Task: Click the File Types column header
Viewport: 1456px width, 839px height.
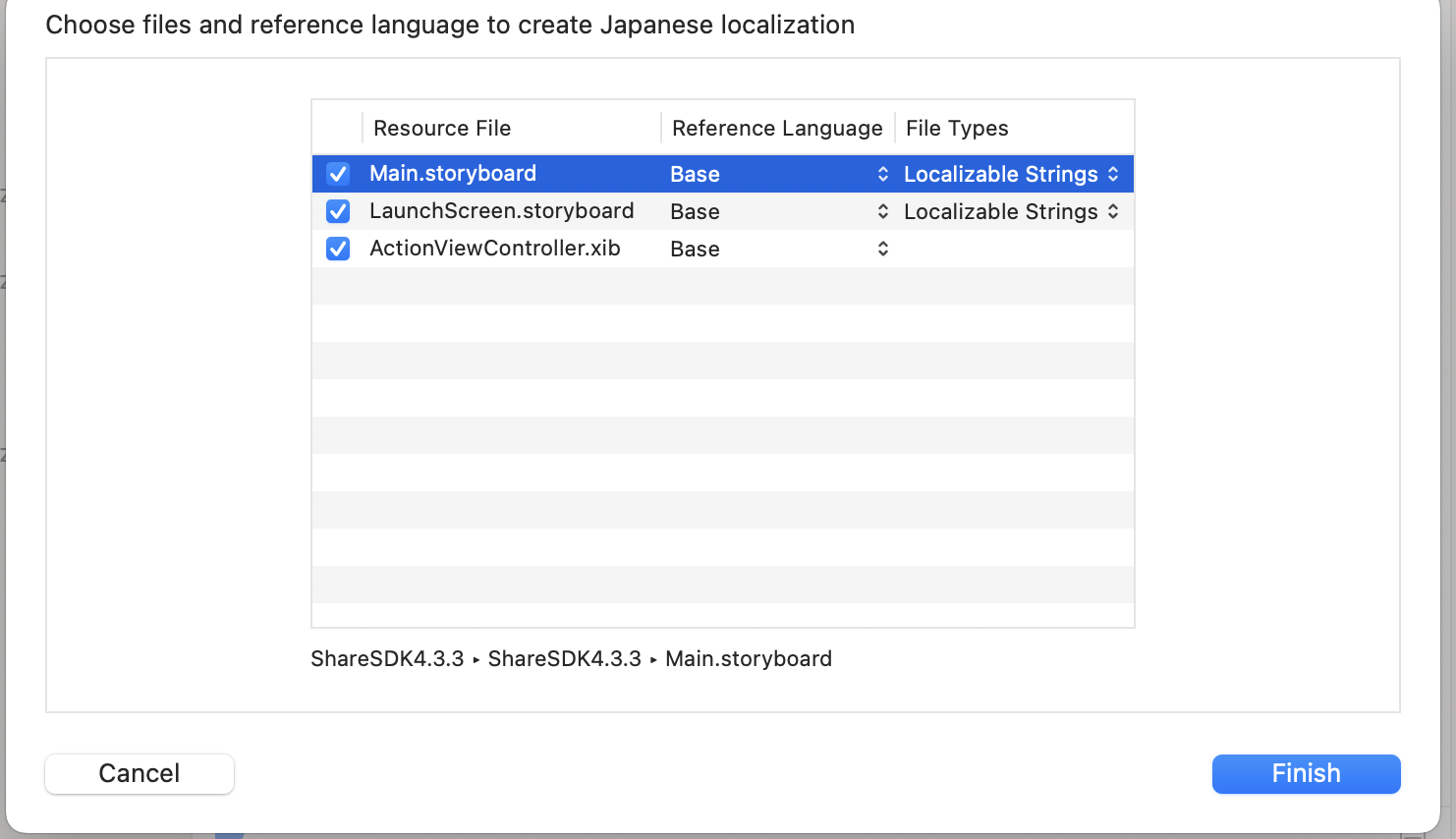Action: tap(957, 129)
